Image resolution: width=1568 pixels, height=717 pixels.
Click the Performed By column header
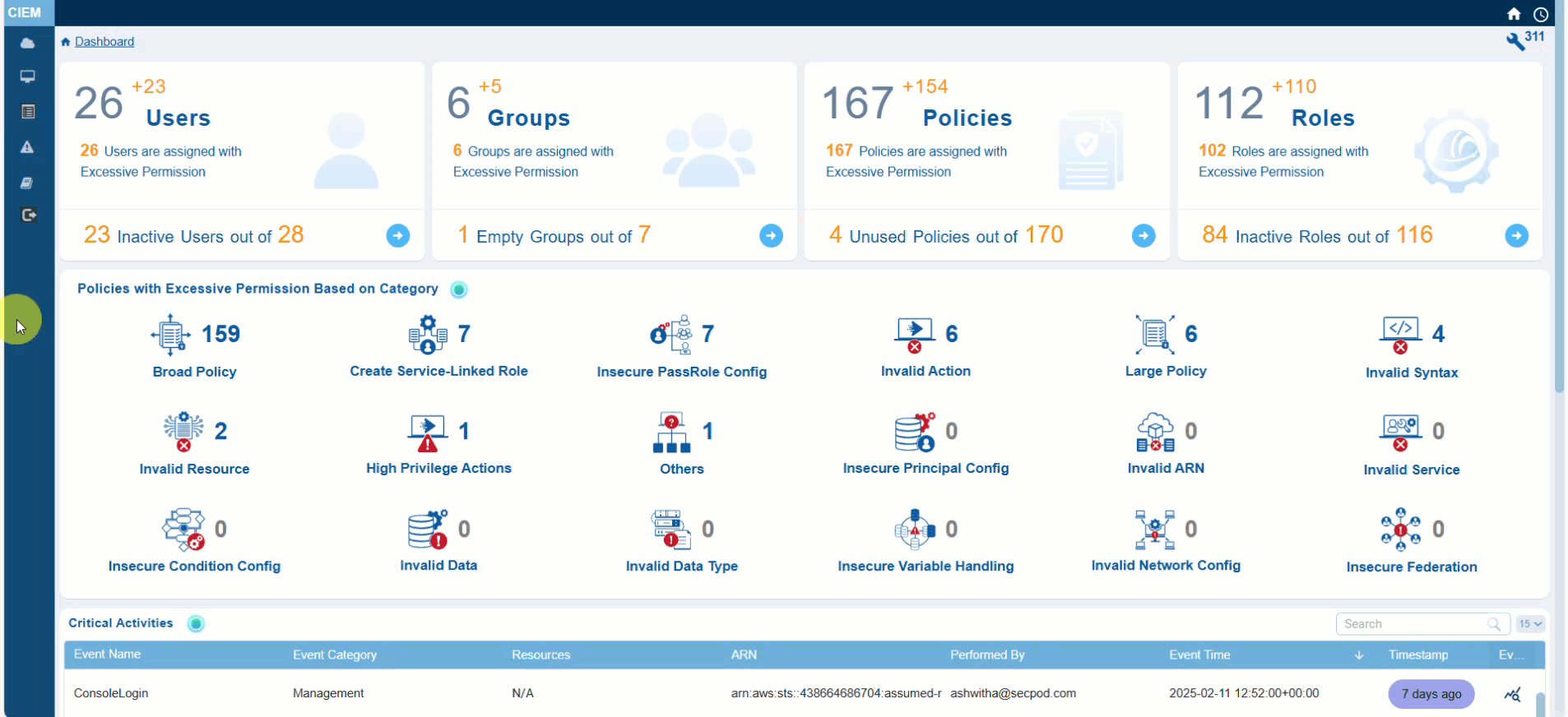(987, 655)
